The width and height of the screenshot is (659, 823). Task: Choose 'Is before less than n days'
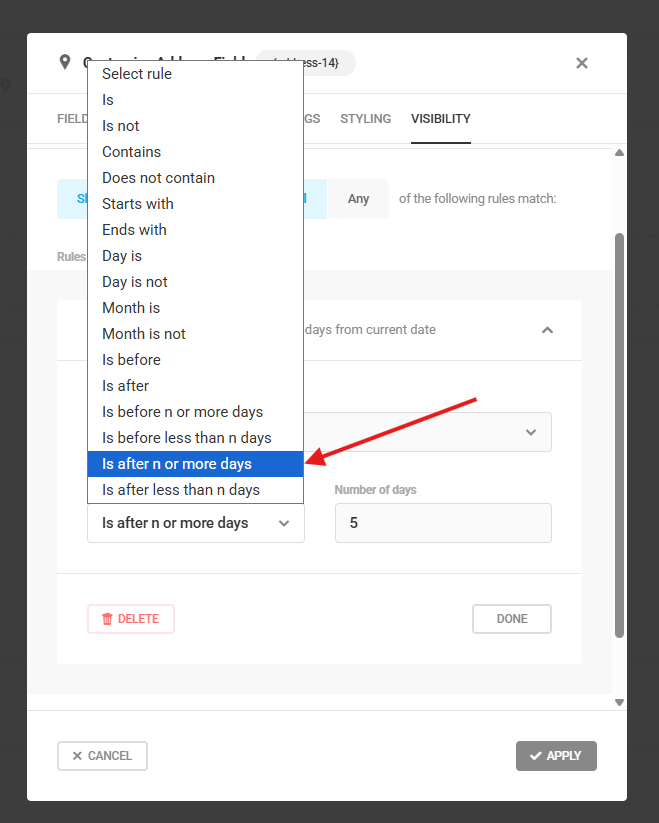(x=195, y=438)
